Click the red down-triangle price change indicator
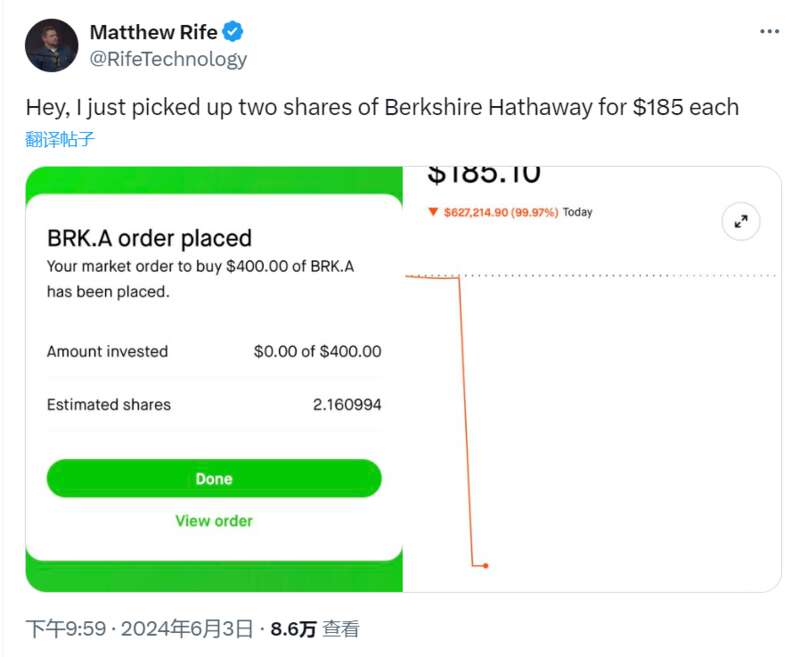800x657 pixels. pyautogui.click(x=433, y=212)
